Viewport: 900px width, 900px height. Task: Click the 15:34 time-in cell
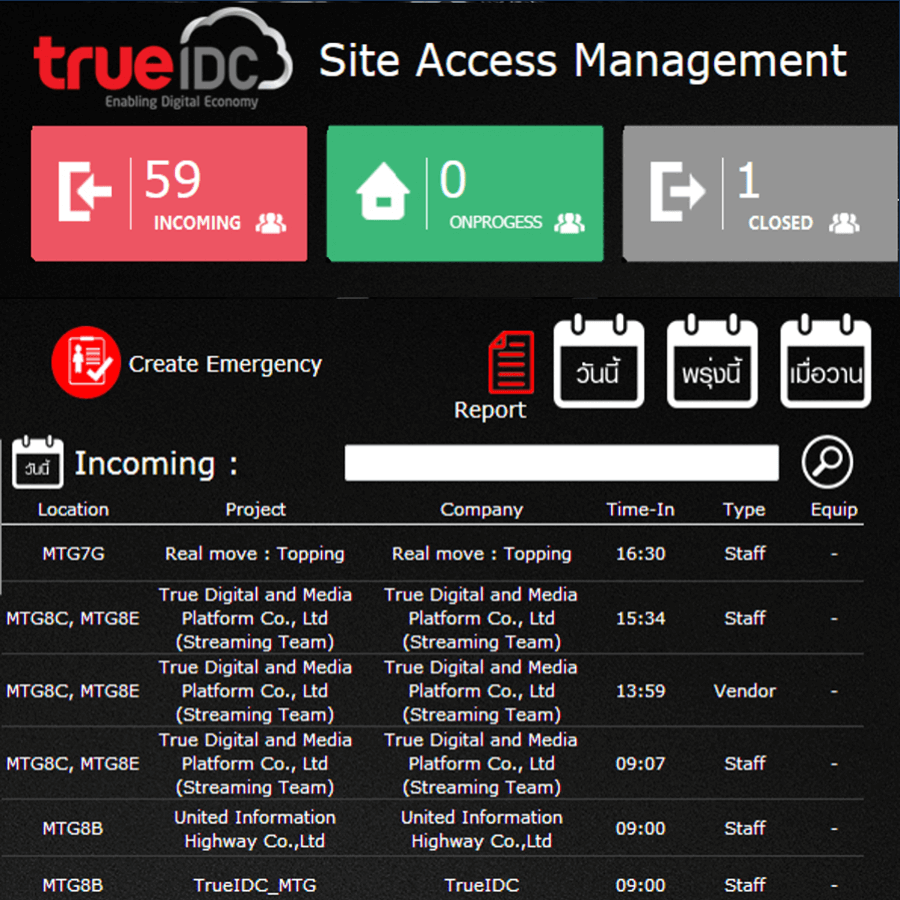coord(641,618)
